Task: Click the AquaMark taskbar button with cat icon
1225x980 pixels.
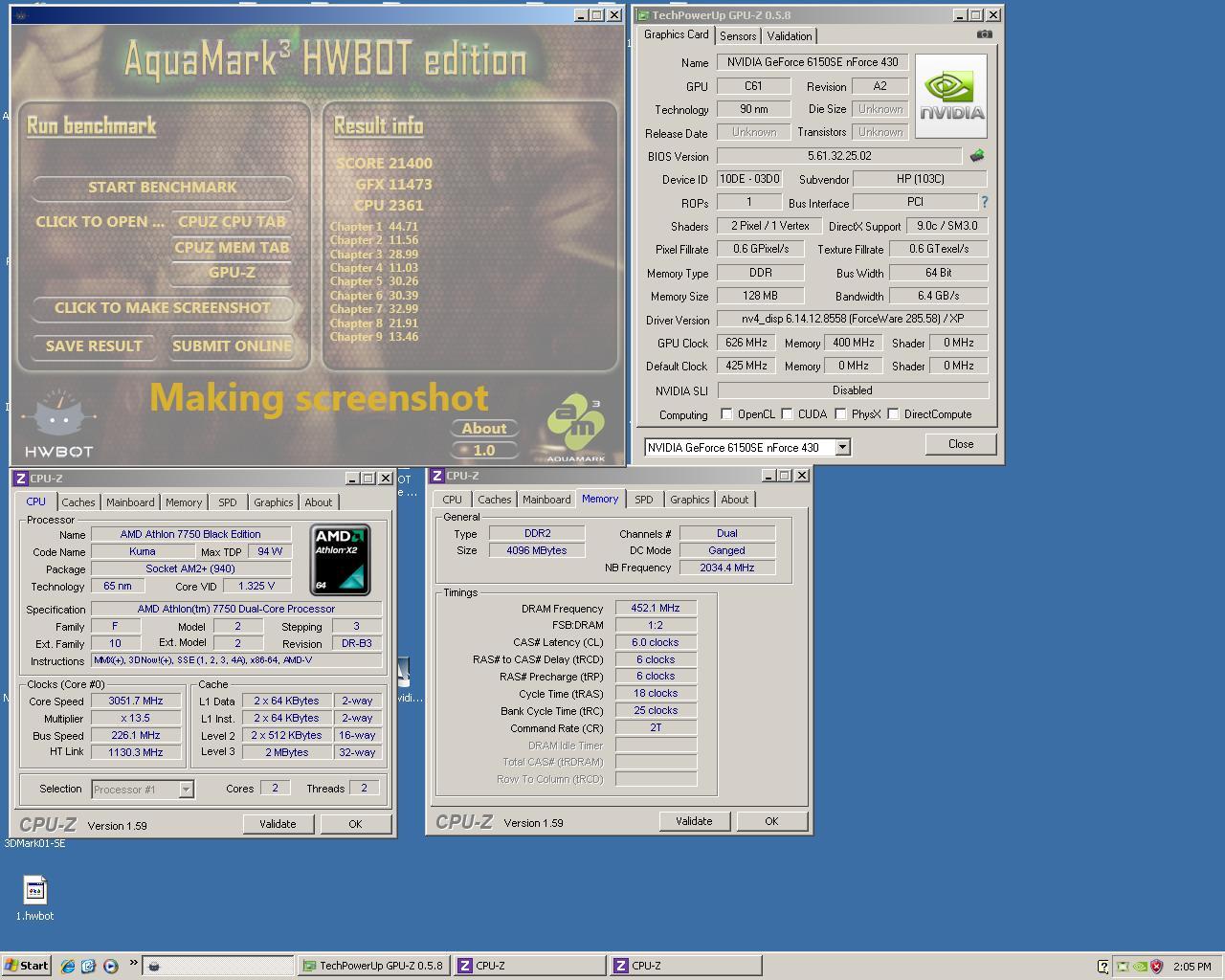Action: click(218, 966)
